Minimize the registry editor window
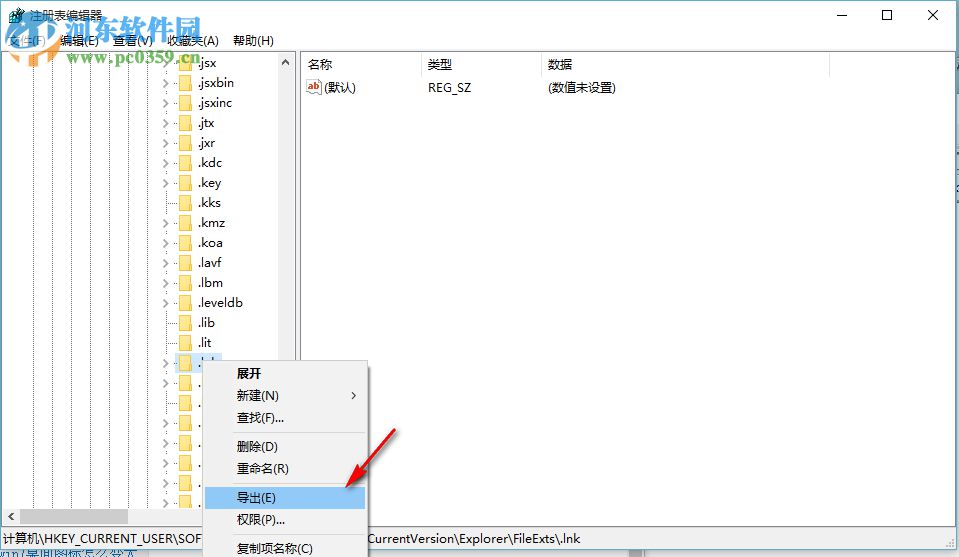 842,15
